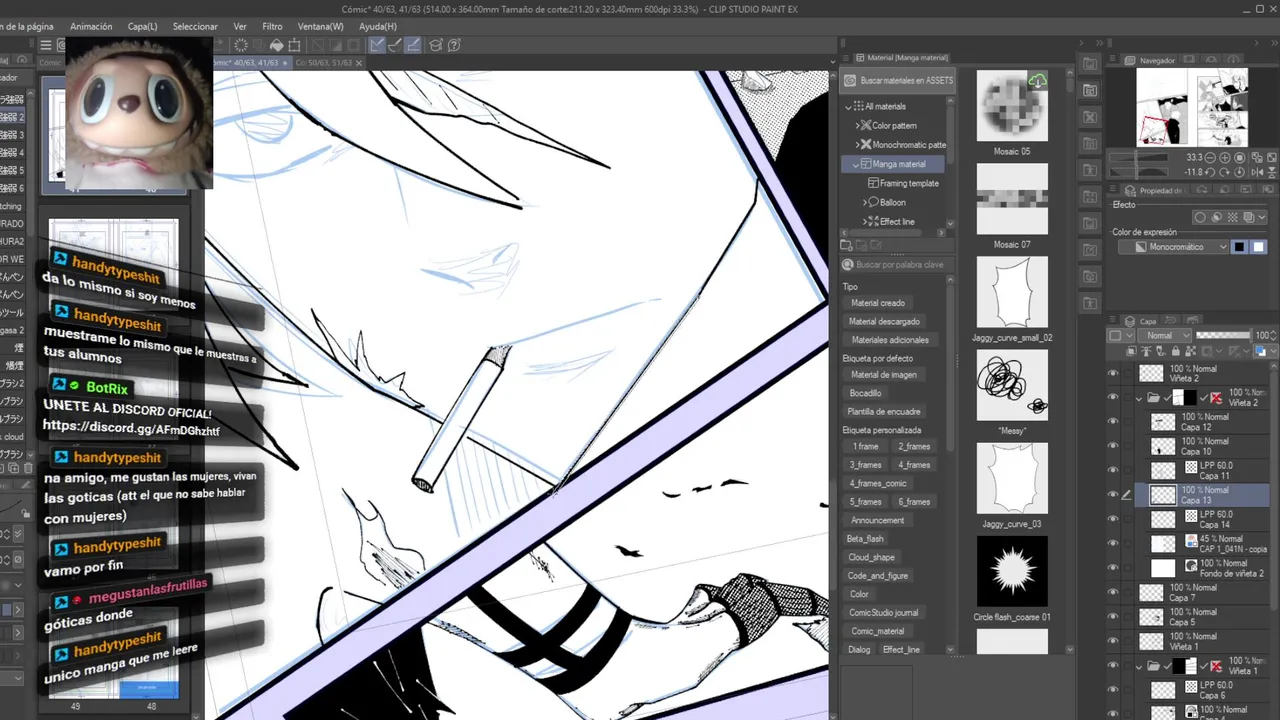This screenshot has height=720, width=1280.
Task: Click Buscar materiales en ASSETS button
Action: pos(898,80)
